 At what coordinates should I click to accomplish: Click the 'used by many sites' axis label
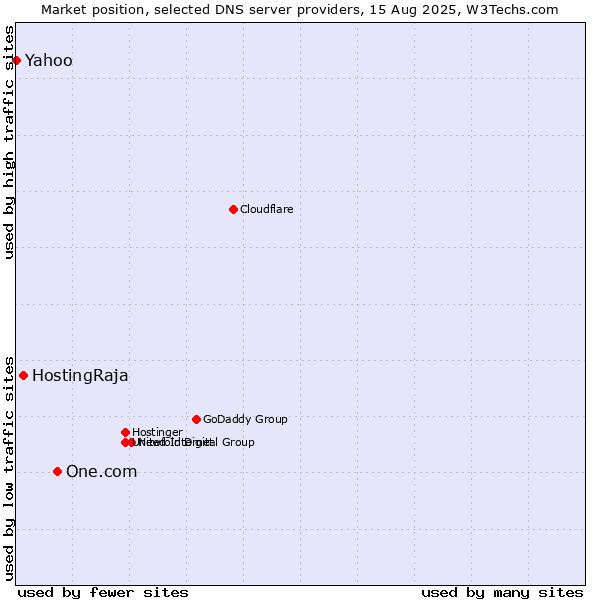[502, 593]
